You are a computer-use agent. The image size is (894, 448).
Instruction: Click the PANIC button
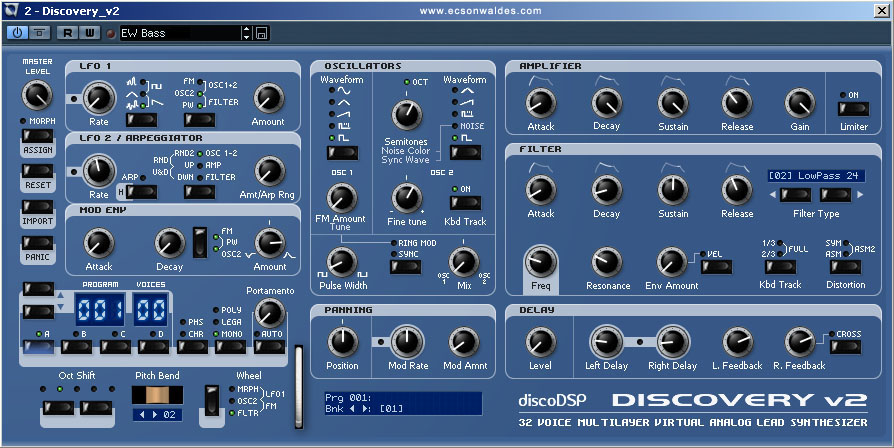tap(37, 243)
